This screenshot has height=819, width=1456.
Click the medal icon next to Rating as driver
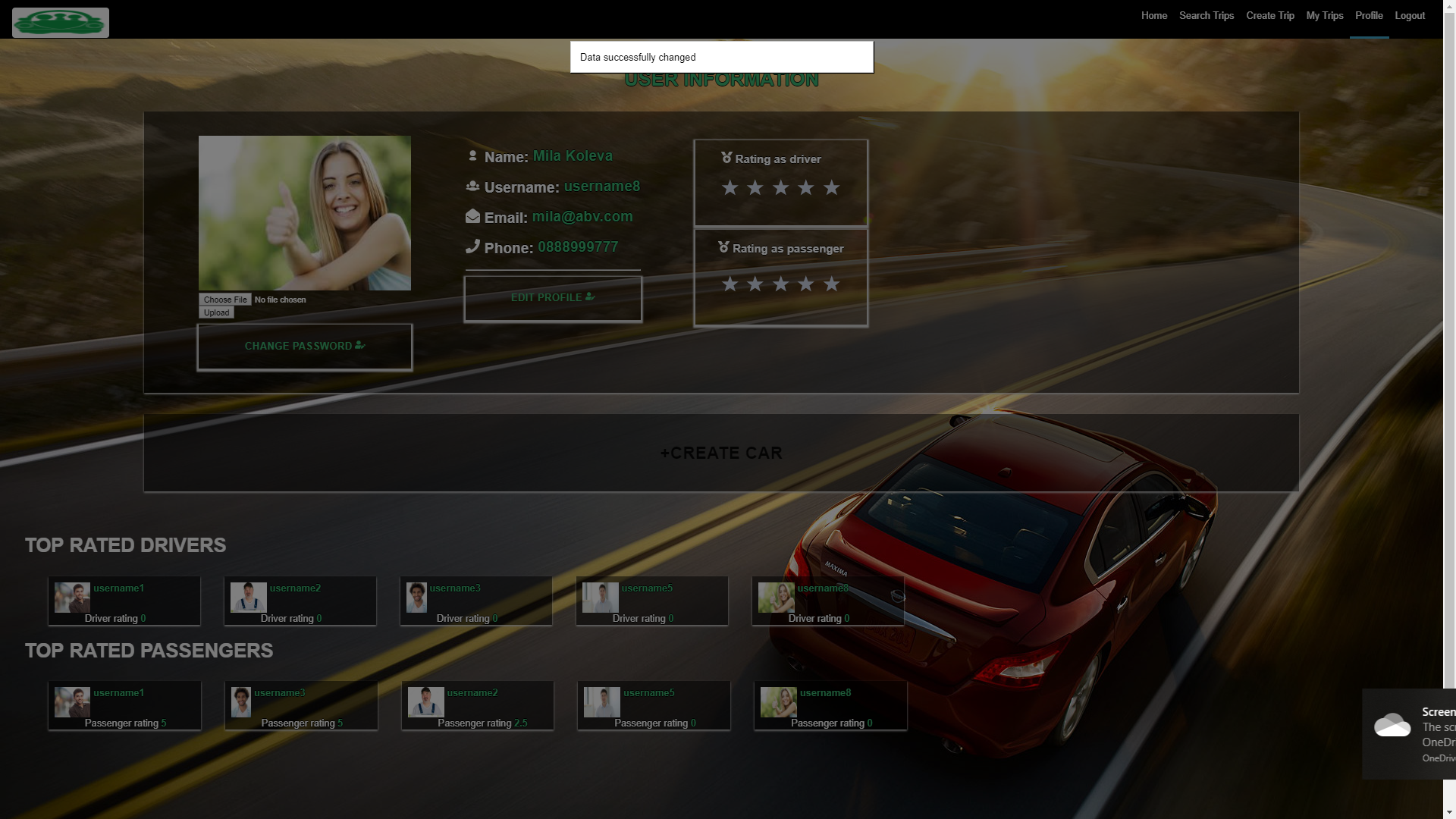click(726, 158)
